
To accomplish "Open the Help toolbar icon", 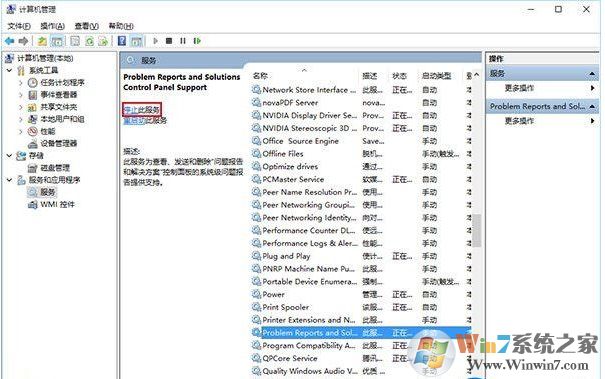I will [122, 41].
